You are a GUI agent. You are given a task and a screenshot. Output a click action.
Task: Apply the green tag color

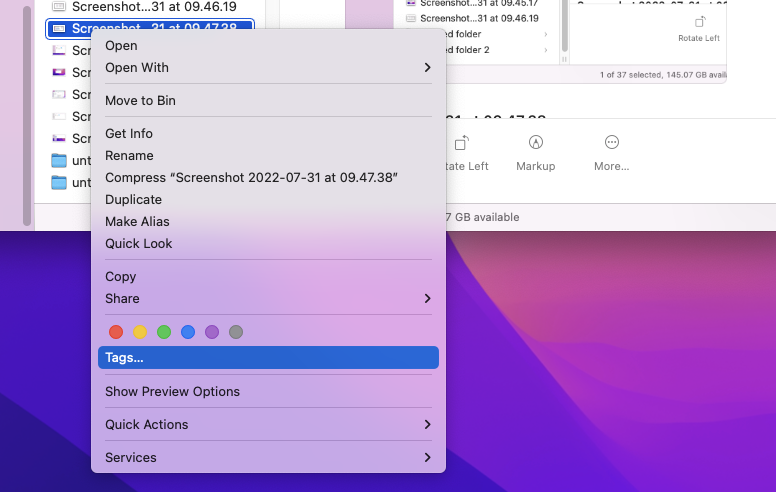164,332
